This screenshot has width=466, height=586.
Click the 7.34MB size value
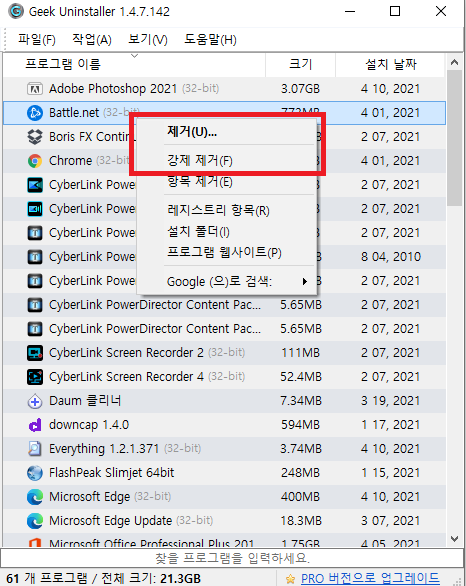pyautogui.click(x=301, y=401)
